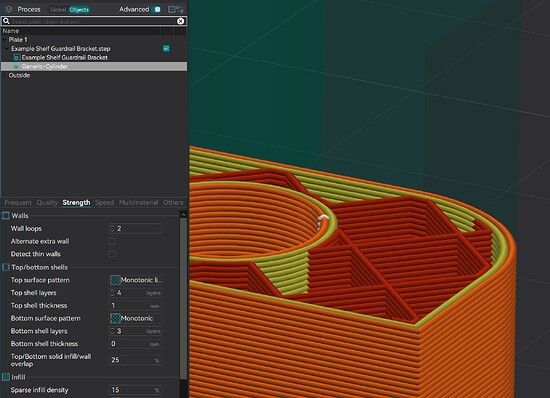The image size is (550, 398).
Task: Open the Multimaterial settings tab
Action: [x=139, y=203]
